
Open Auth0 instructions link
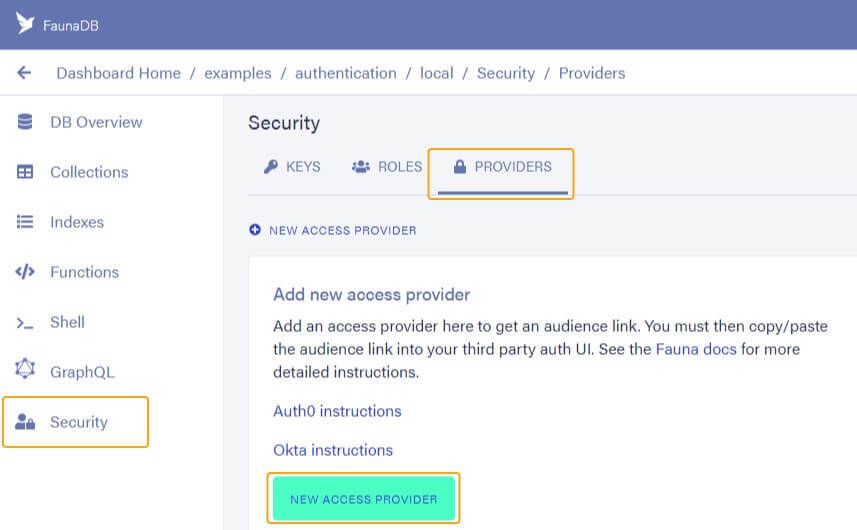tap(337, 411)
